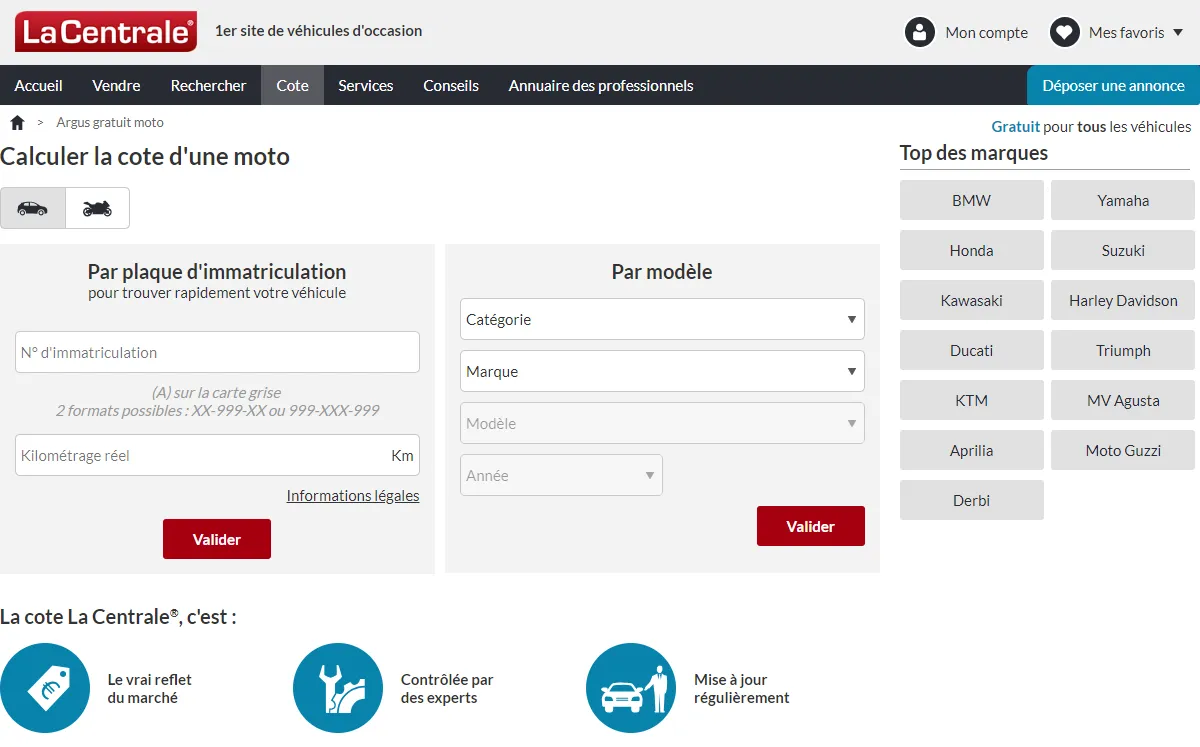Click Déposer une annonce button
1200x747 pixels.
[x=1114, y=86]
